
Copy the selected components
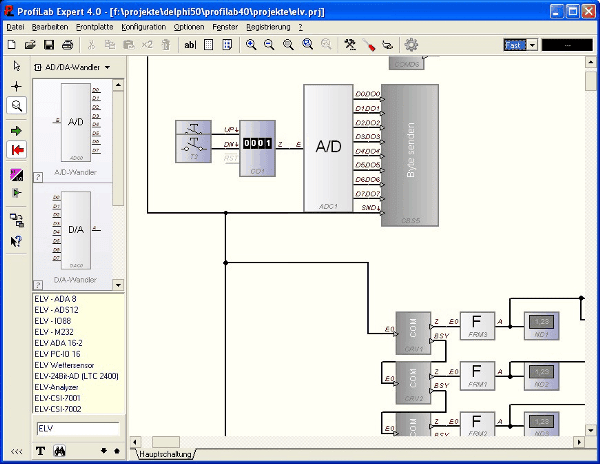click(110, 45)
